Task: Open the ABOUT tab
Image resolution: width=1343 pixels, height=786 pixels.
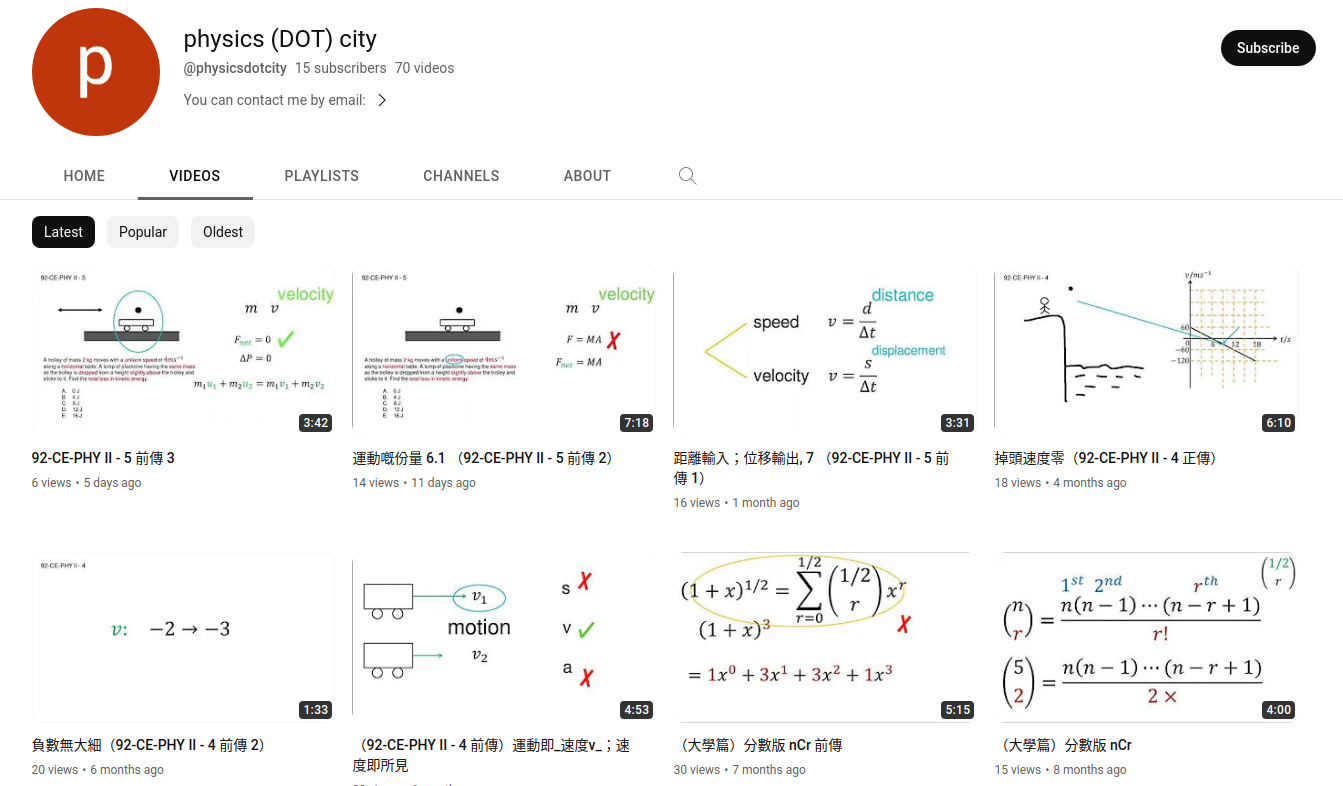Action: click(x=587, y=176)
